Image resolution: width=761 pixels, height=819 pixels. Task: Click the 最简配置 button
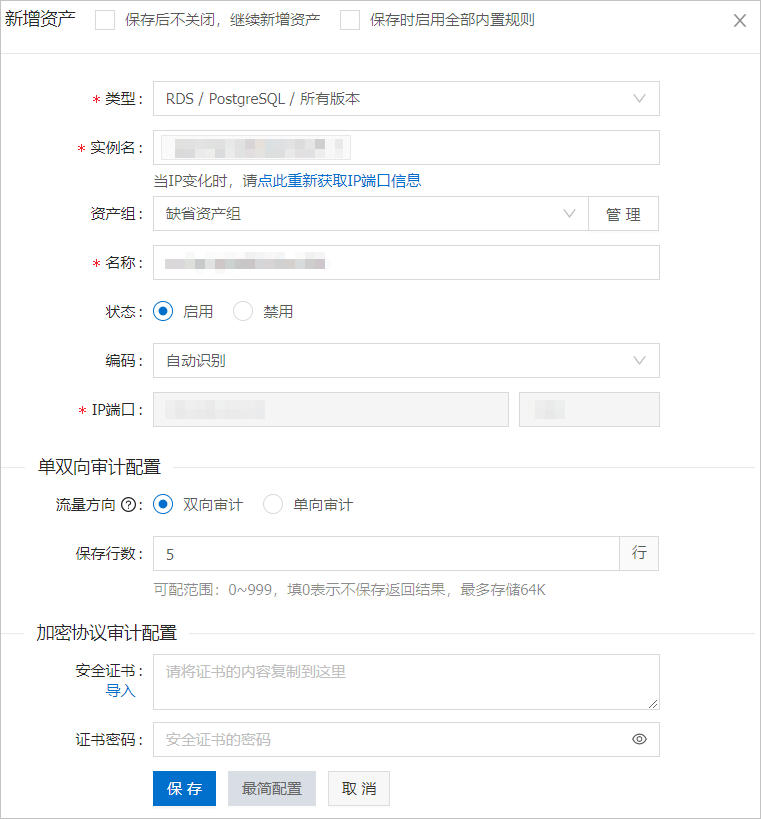(x=272, y=788)
